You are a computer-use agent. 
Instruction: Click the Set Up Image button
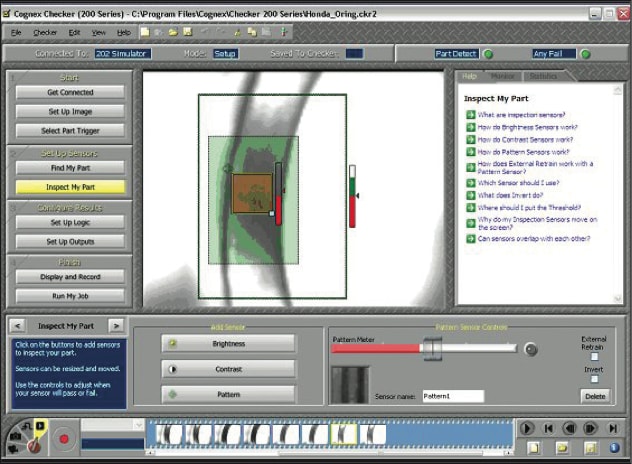point(70,112)
